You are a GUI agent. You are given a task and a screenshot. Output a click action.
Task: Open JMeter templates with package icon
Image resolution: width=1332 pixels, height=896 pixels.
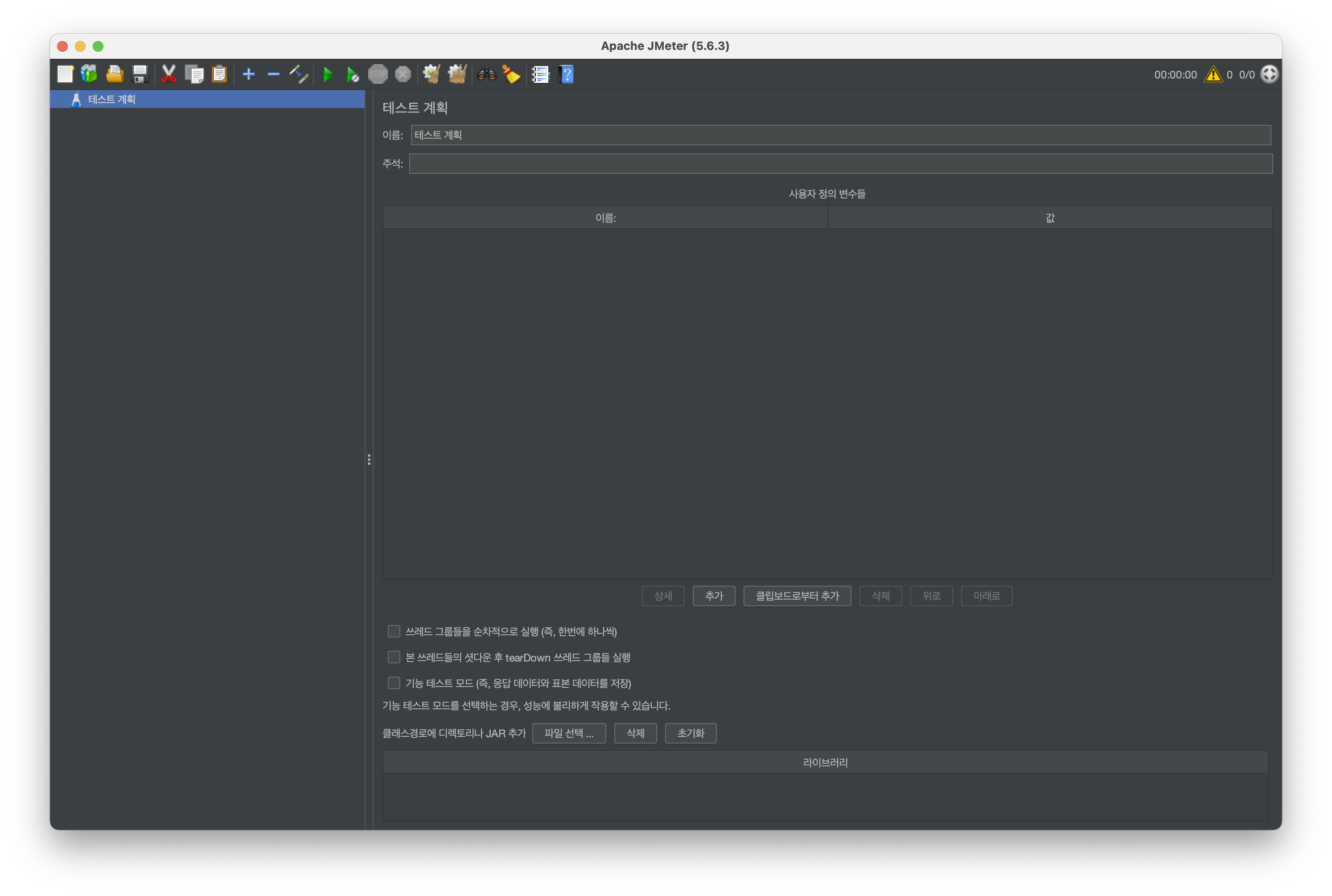(89, 74)
